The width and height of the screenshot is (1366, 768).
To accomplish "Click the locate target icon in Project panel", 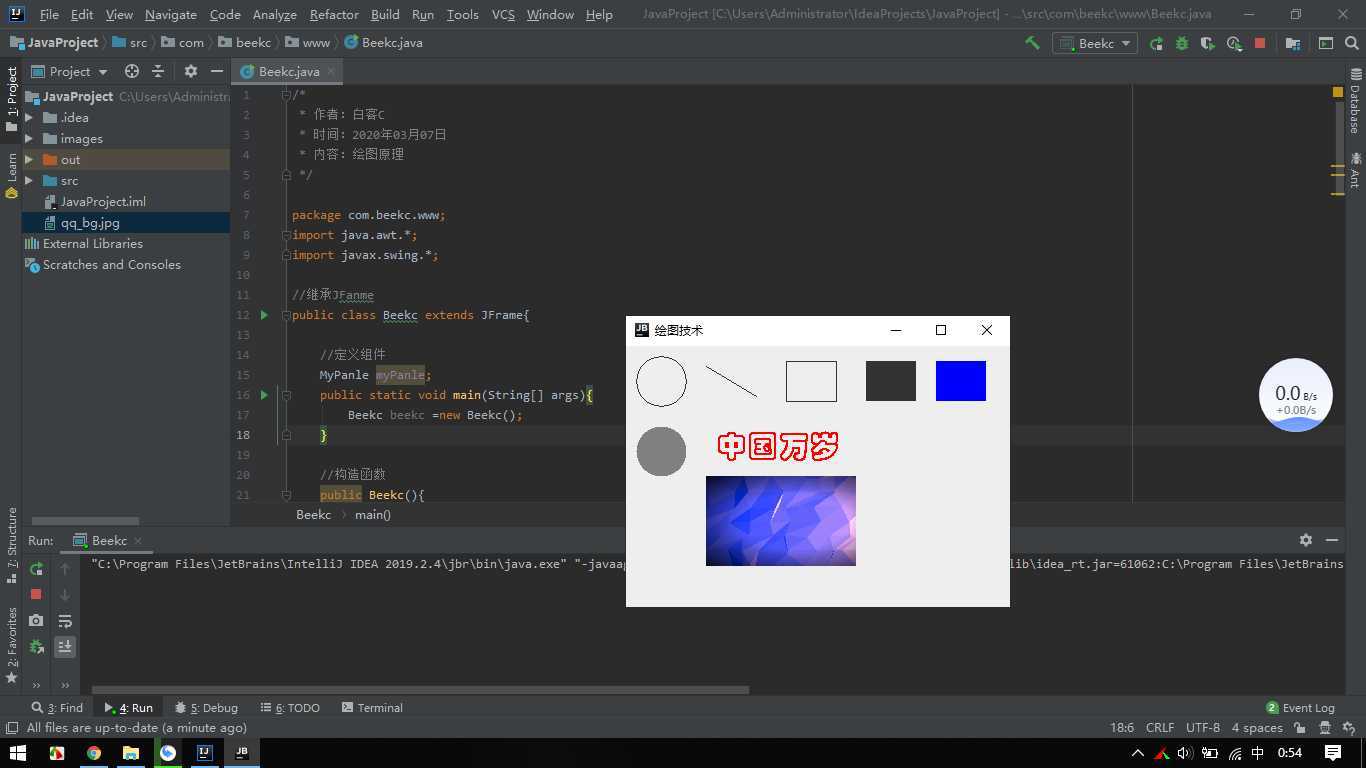I will tap(132, 71).
